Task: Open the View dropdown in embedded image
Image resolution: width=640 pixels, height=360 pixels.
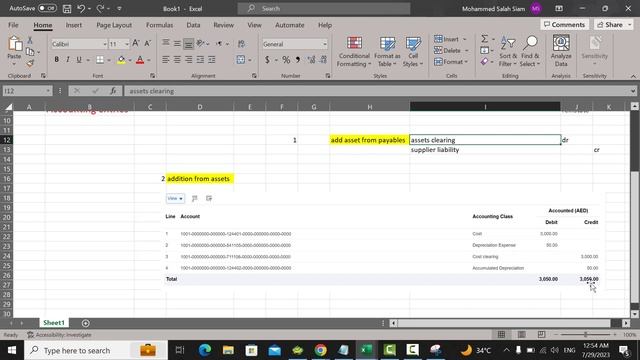Action: pyautogui.click(x=175, y=198)
